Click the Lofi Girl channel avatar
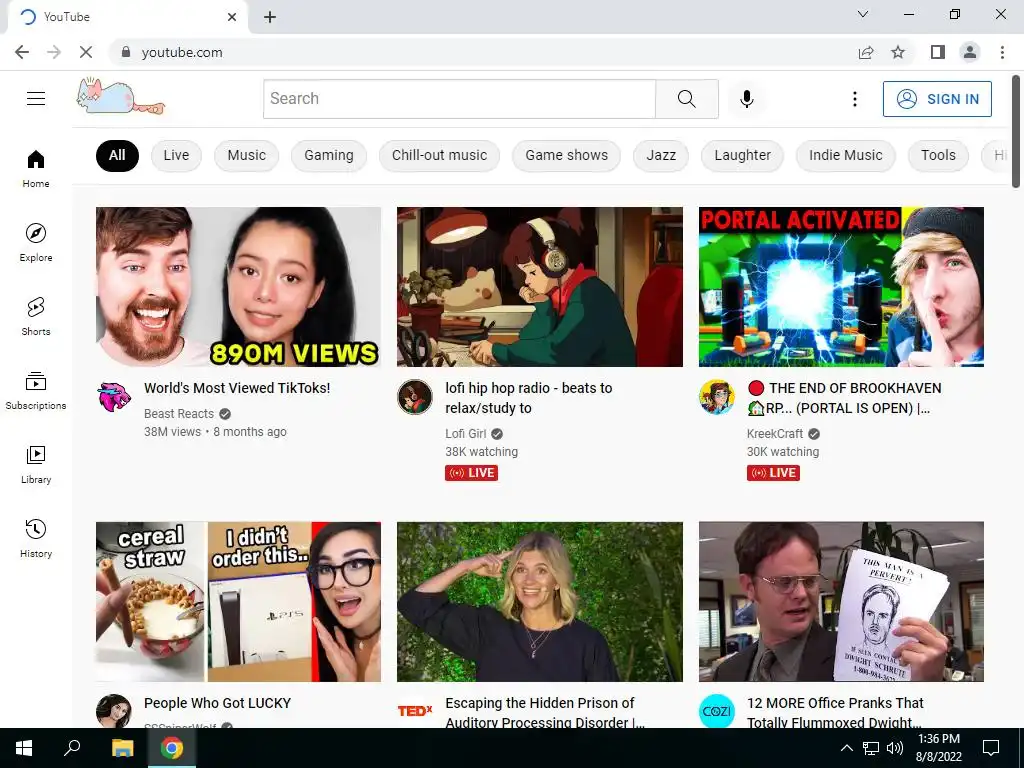This screenshot has width=1024, height=768. point(415,396)
